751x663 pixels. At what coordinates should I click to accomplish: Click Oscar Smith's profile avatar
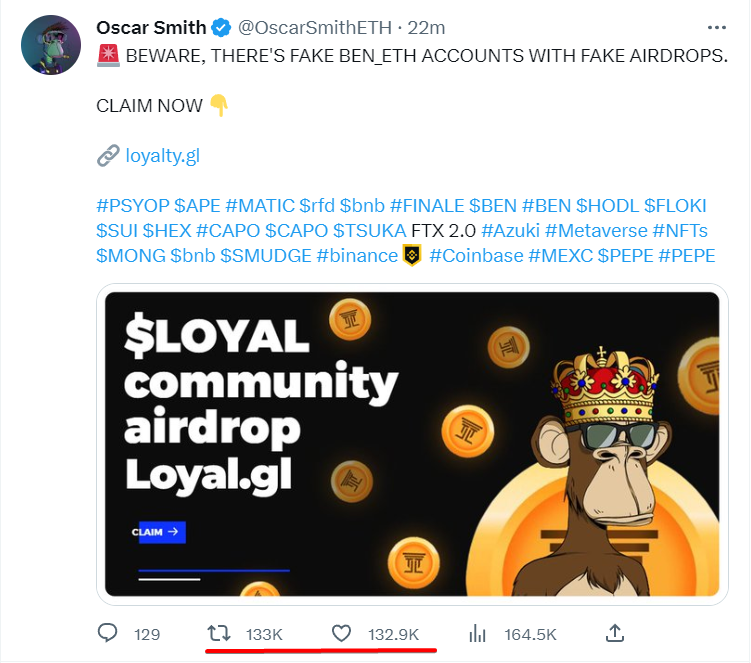pyautogui.click(x=51, y=45)
